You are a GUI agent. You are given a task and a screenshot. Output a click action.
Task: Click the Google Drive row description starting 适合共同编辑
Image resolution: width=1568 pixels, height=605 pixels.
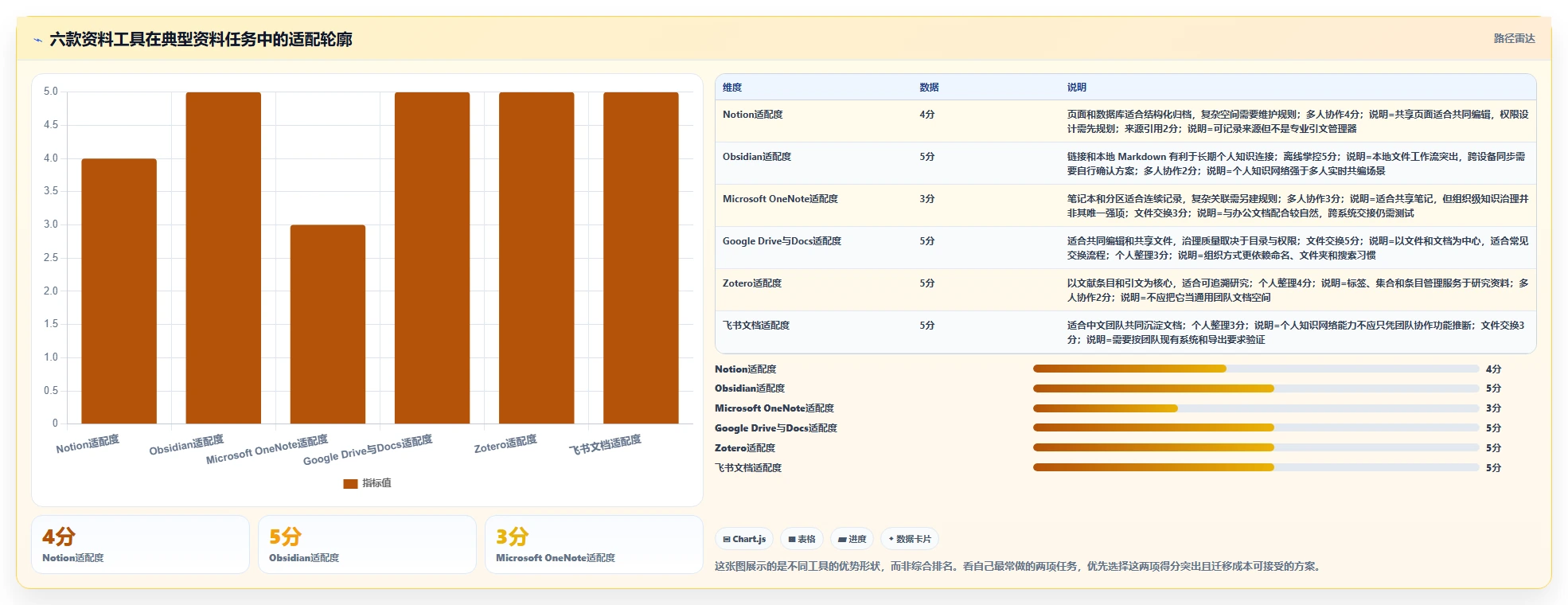pos(1297,248)
